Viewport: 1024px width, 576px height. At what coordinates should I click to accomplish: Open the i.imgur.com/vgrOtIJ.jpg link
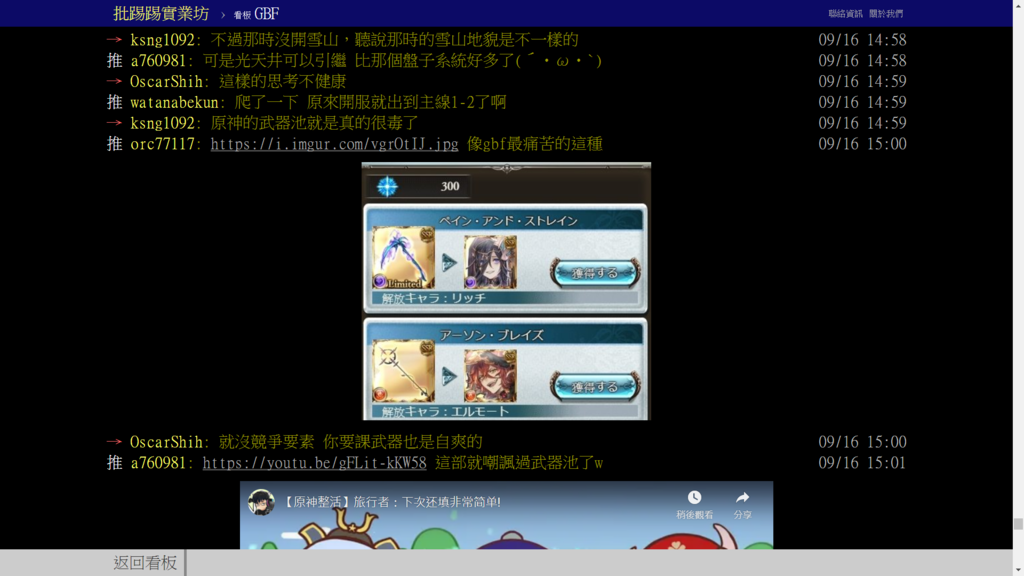pos(334,144)
